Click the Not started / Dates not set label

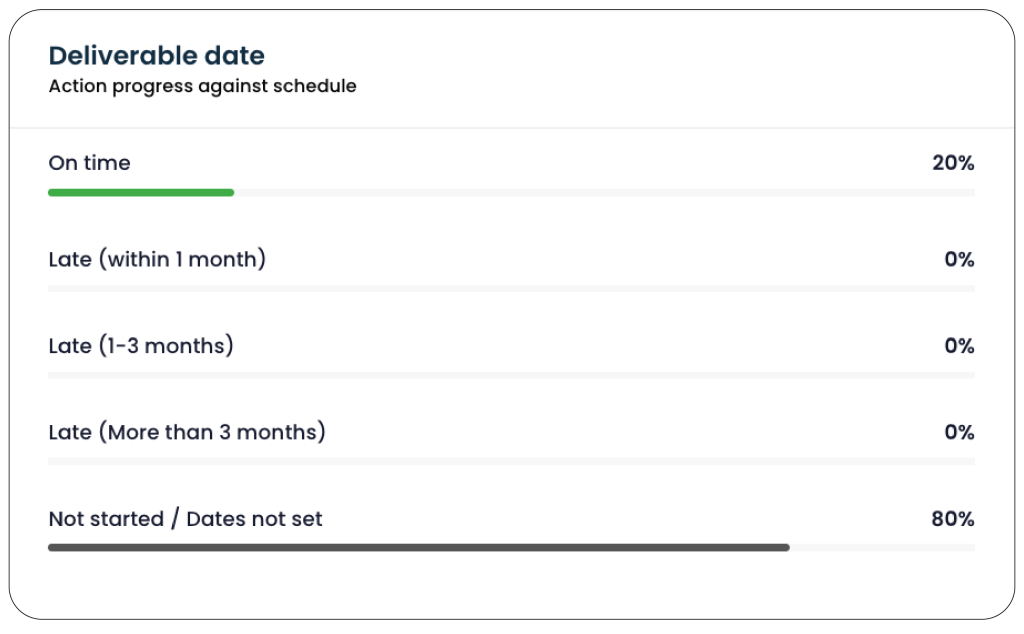tap(185, 519)
